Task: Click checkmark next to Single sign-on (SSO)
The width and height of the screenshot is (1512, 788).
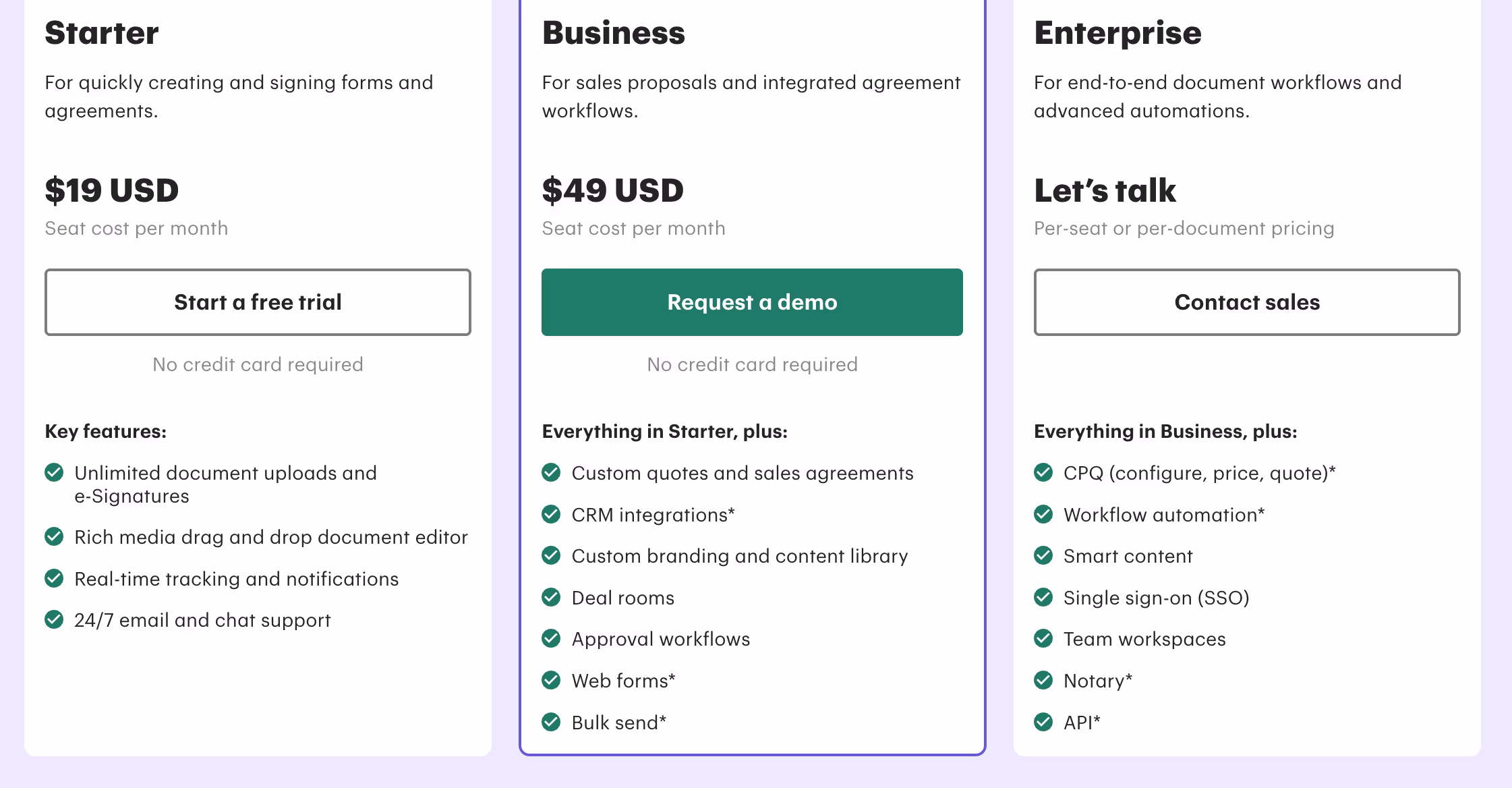Action: coord(1043,597)
